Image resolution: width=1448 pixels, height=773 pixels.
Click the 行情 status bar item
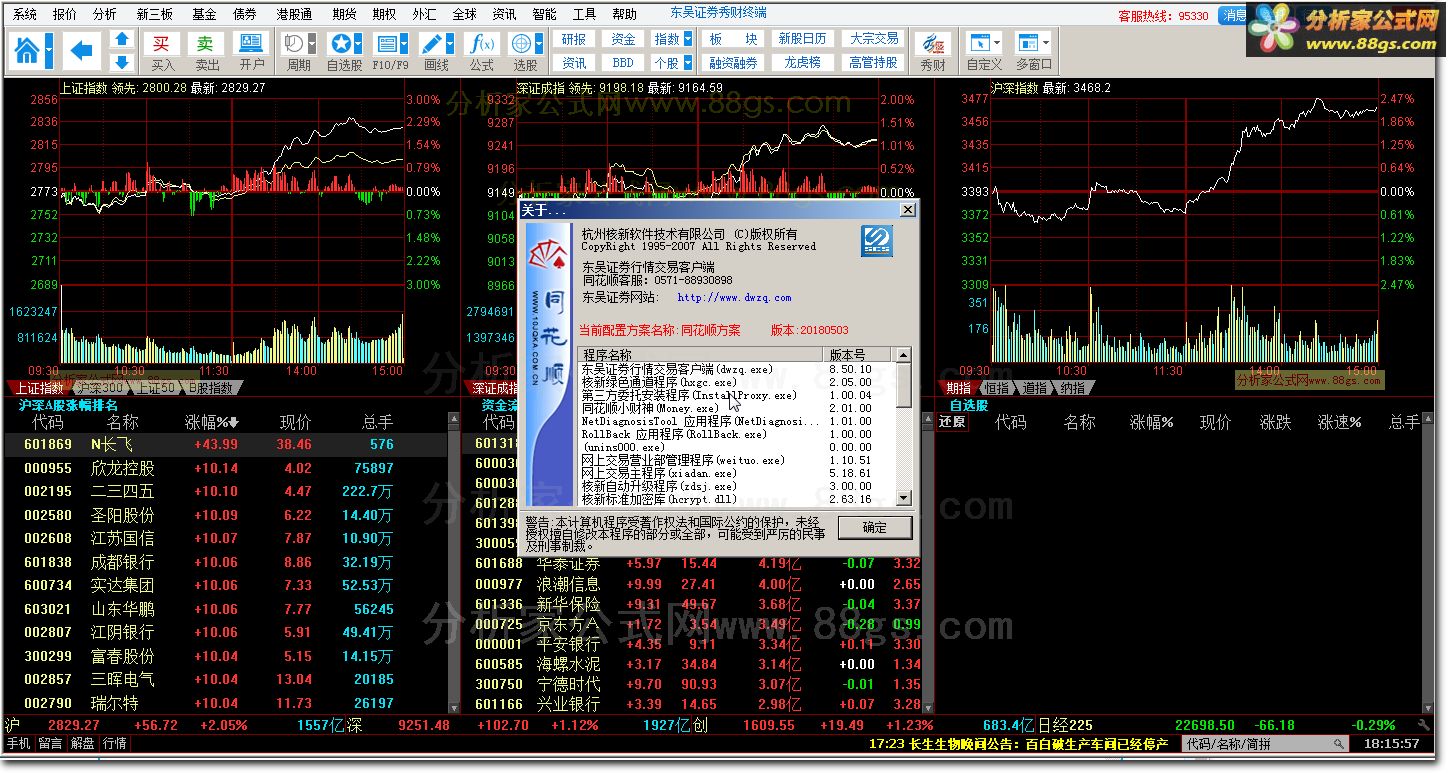[115, 744]
